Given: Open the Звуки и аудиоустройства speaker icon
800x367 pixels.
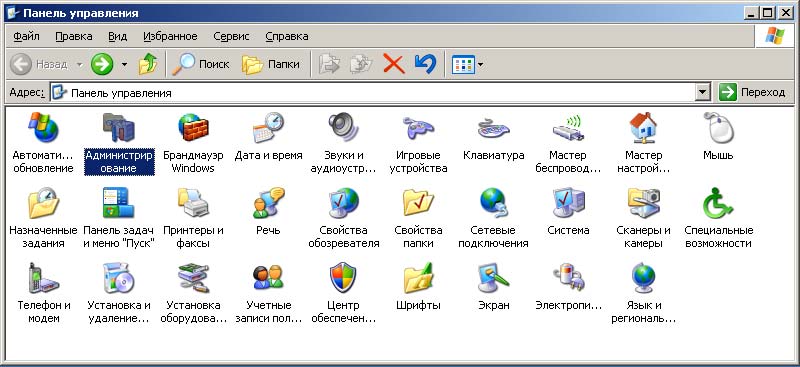Looking at the screenshot, I should [343, 128].
